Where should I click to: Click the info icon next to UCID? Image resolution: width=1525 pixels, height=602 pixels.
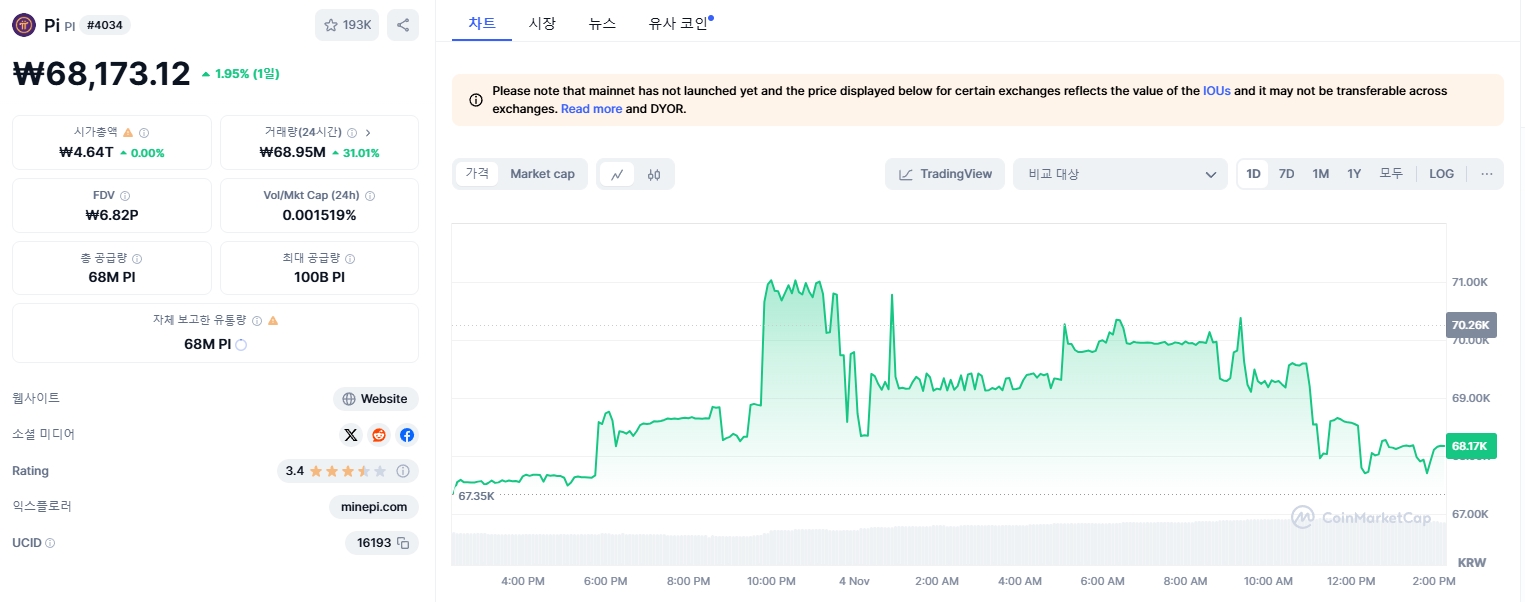coord(50,543)
